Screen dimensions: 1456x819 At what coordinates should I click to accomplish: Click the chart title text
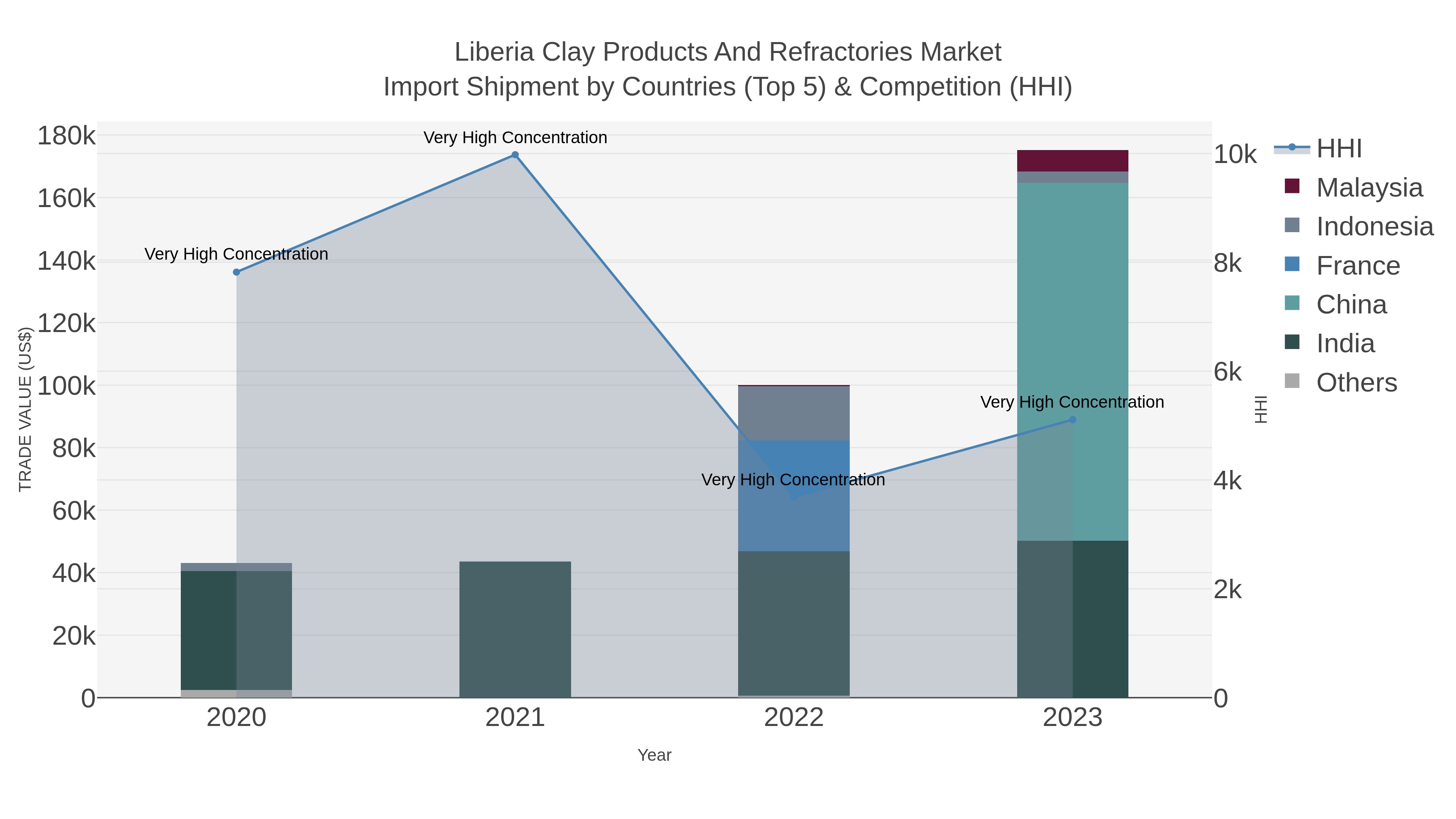[x=728, y=70]
